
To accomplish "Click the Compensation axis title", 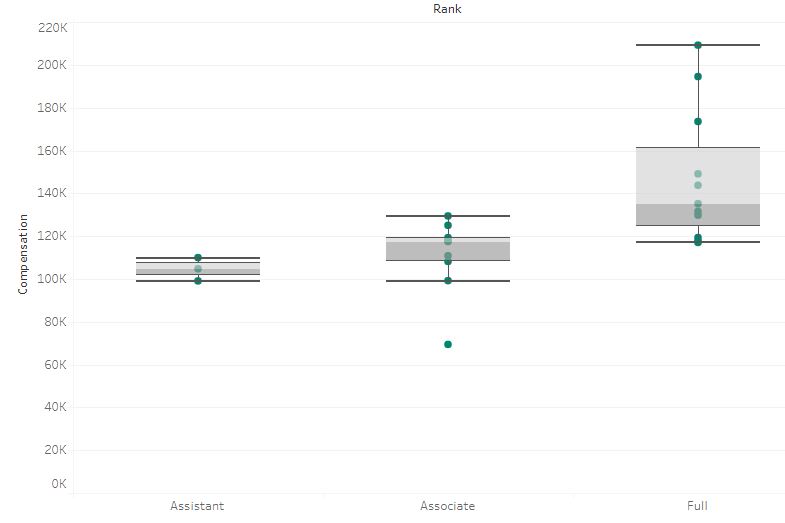I will (x=23, y=258).
